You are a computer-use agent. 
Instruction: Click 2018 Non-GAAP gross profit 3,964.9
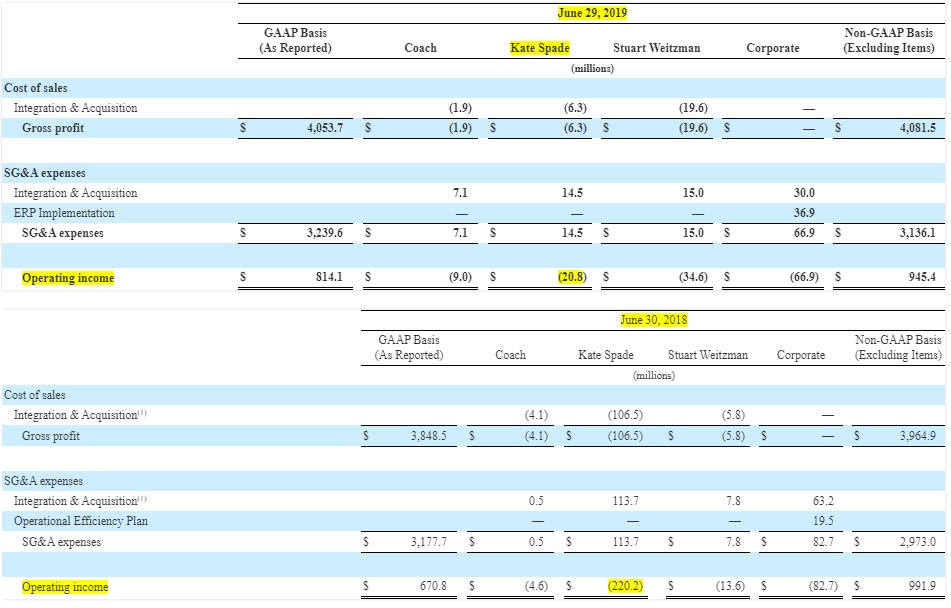point(918,436)
